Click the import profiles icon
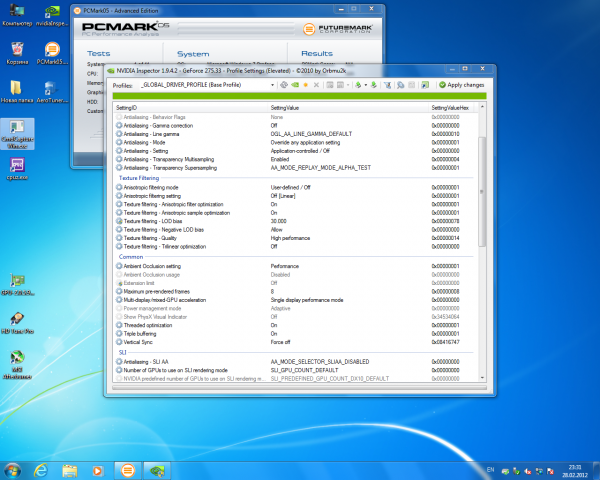This screenshot has width=600, height=480. click(x=373, y=85)
